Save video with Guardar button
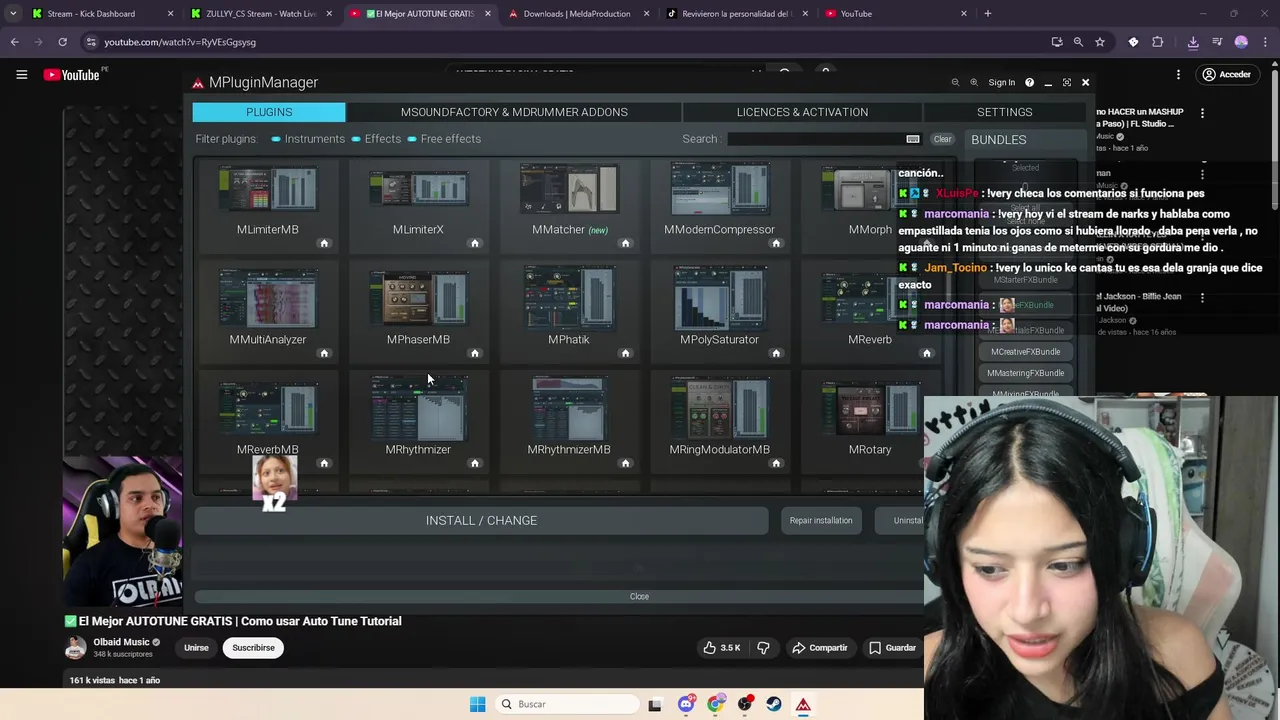This screenshot has width=1280, height=720. coord(892,648)
